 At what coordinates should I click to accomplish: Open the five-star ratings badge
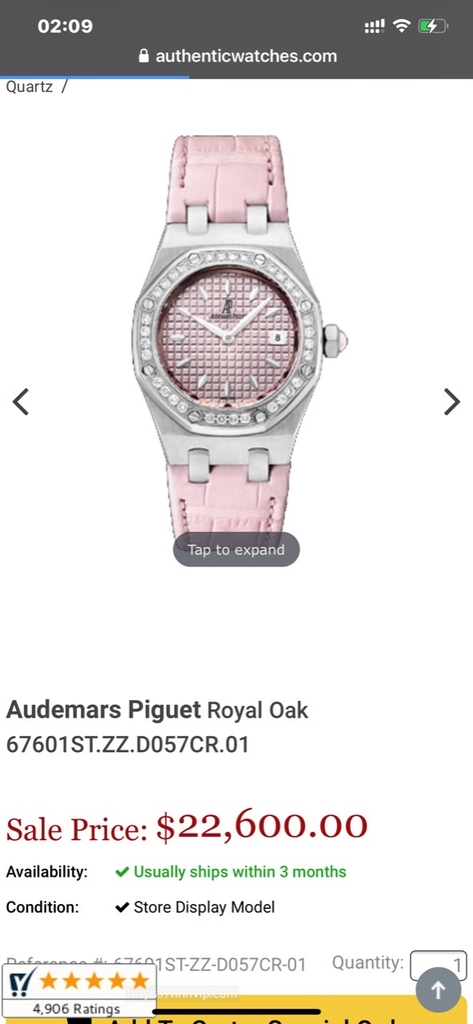[x=79, y=991]
